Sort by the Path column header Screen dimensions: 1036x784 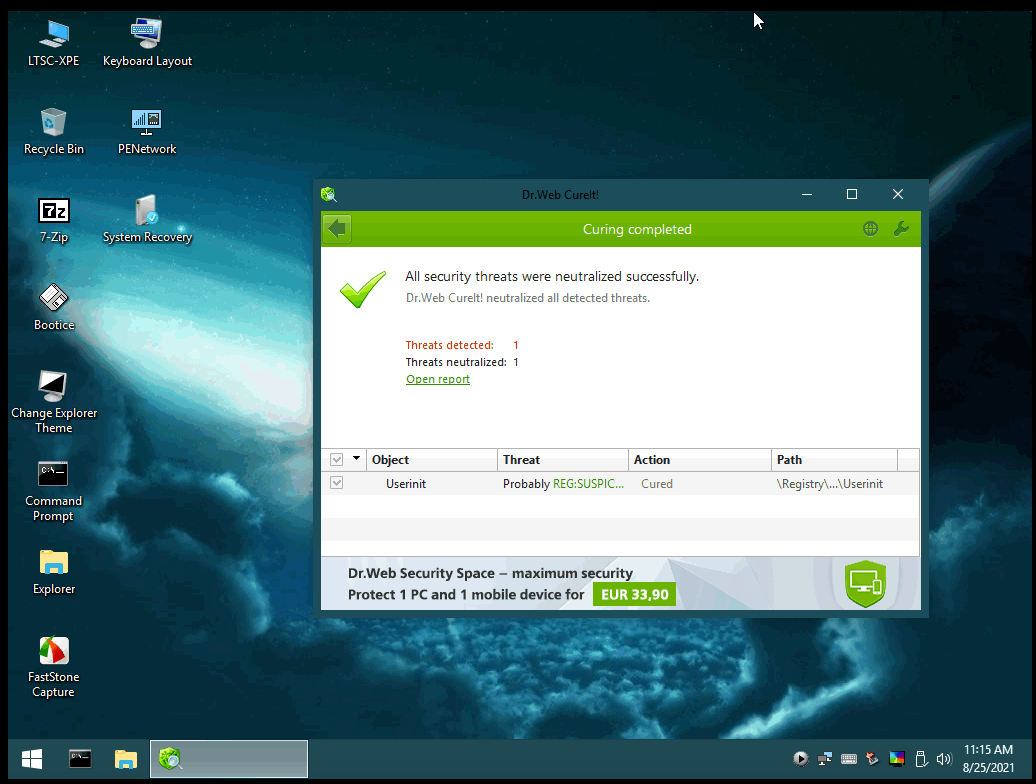click(x=834, y=460)
